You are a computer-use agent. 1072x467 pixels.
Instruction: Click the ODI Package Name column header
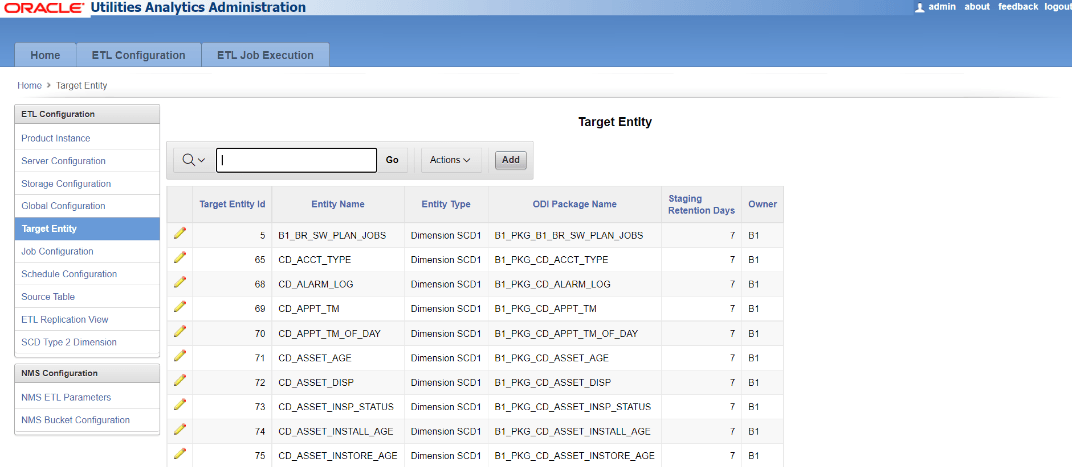(574, 204)
